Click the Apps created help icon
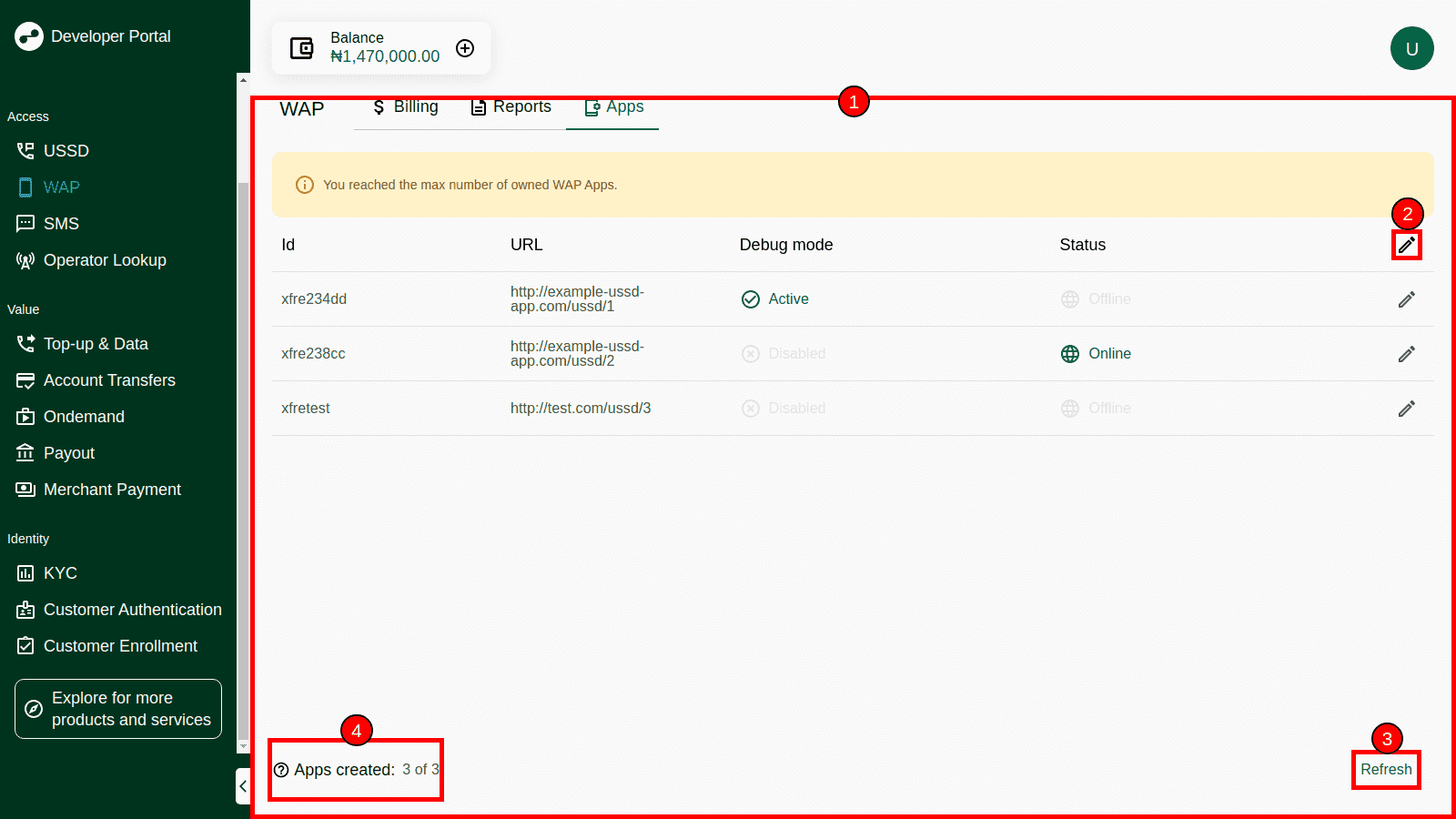Image resolution: width=1456 pixels, height=819 pixels. (x=281, y=770)
